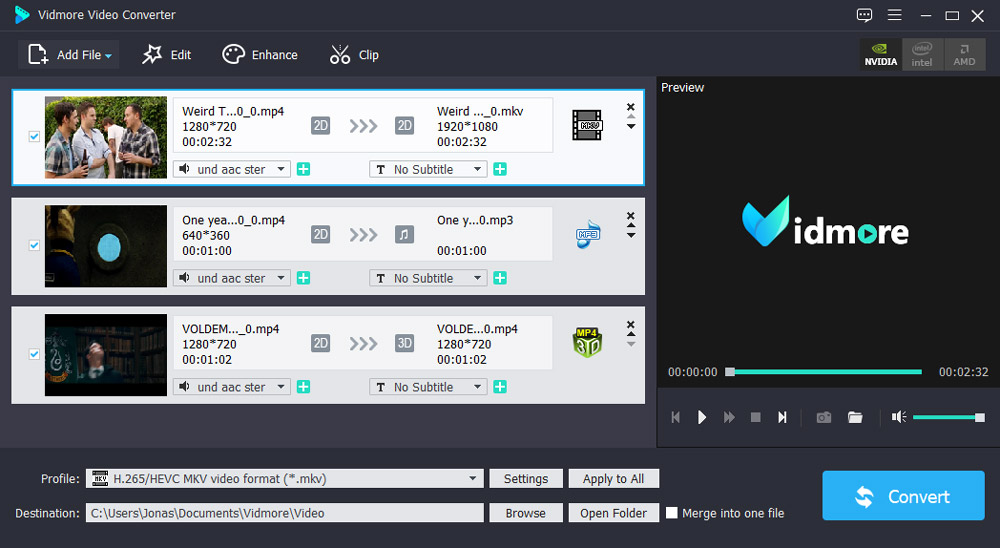Open subtitle dropdown for VOLDEM..._0.mp4
Viewport: 1000px width, 548px height.
tap(428, 387)
